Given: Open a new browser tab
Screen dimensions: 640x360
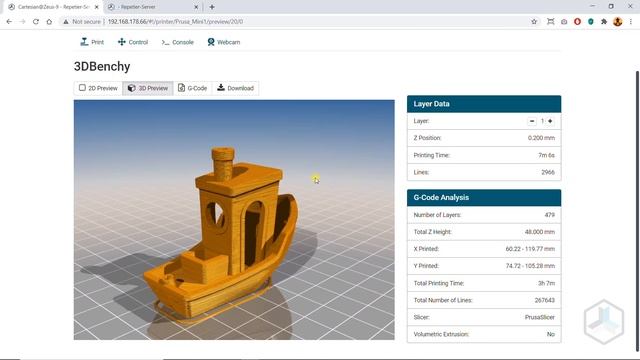Looking at the screenshot, I should coord(212,7).
